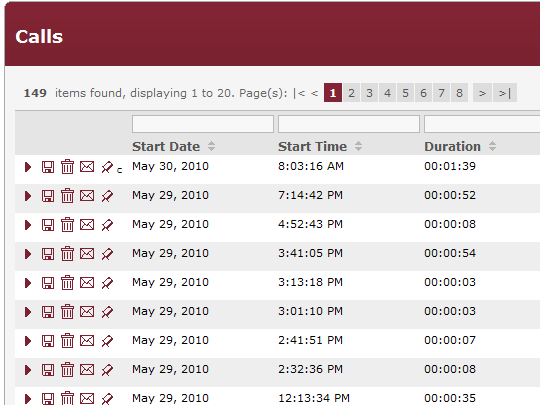Sort the table by Start Time
The width and height of the screenshot is (540, 405).
click(320, 146)
